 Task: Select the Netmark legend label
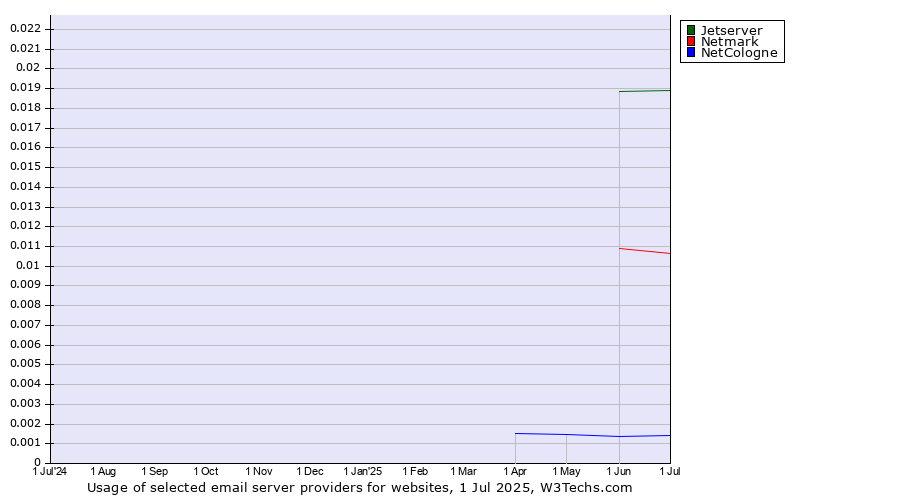pyautogui.click(x=730, y=41)
